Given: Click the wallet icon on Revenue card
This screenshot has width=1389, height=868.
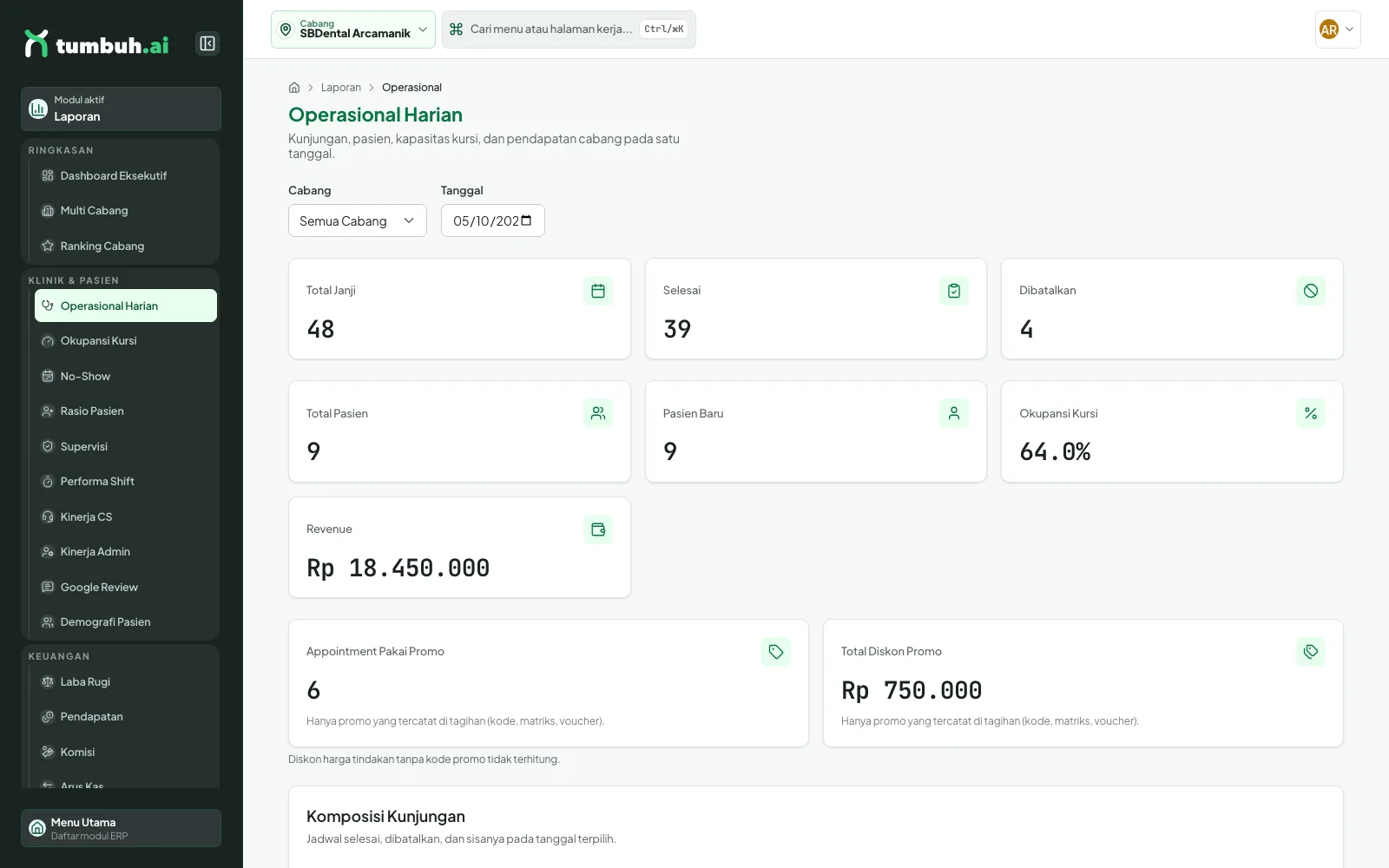Looking at the screenshot, I should [x=598, y=529].
